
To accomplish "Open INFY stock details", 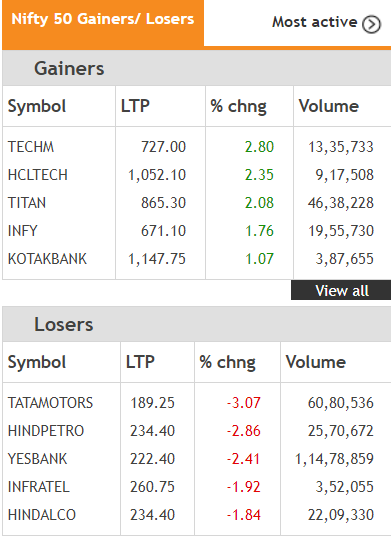I will pos(22,231).
